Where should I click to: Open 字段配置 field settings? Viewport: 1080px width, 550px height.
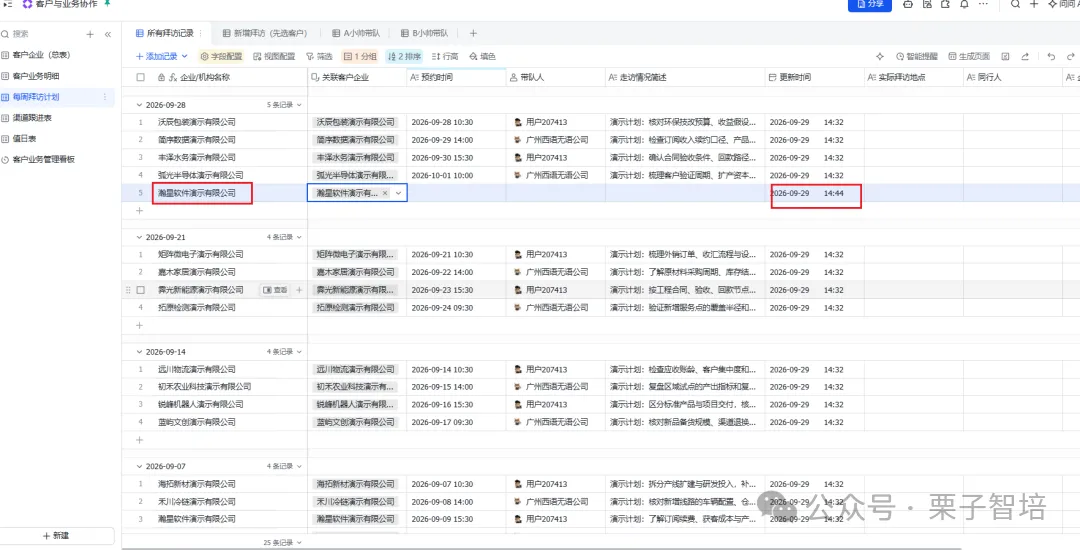point(221,56)
